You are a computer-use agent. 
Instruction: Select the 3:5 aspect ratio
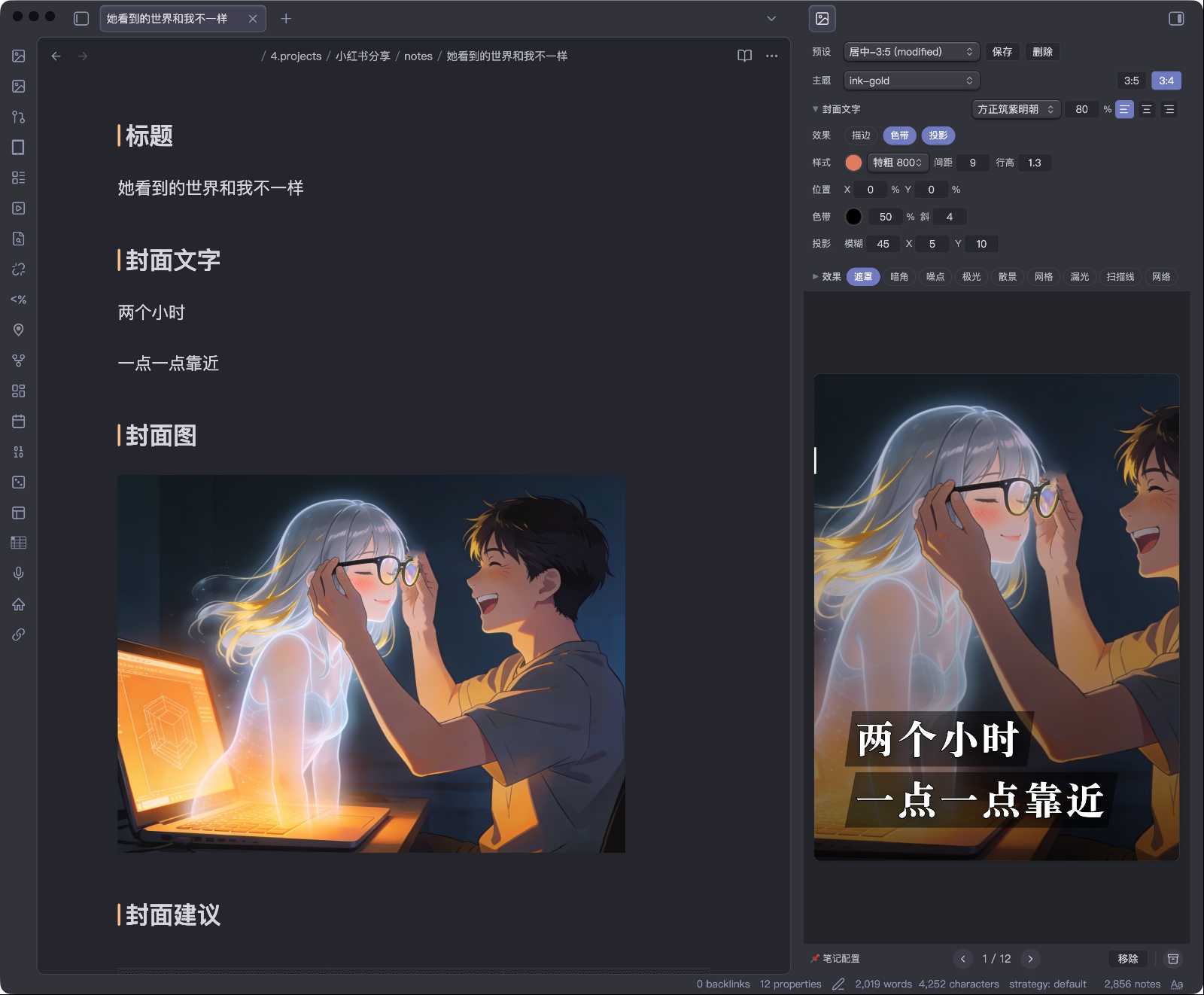point(1132,81)
